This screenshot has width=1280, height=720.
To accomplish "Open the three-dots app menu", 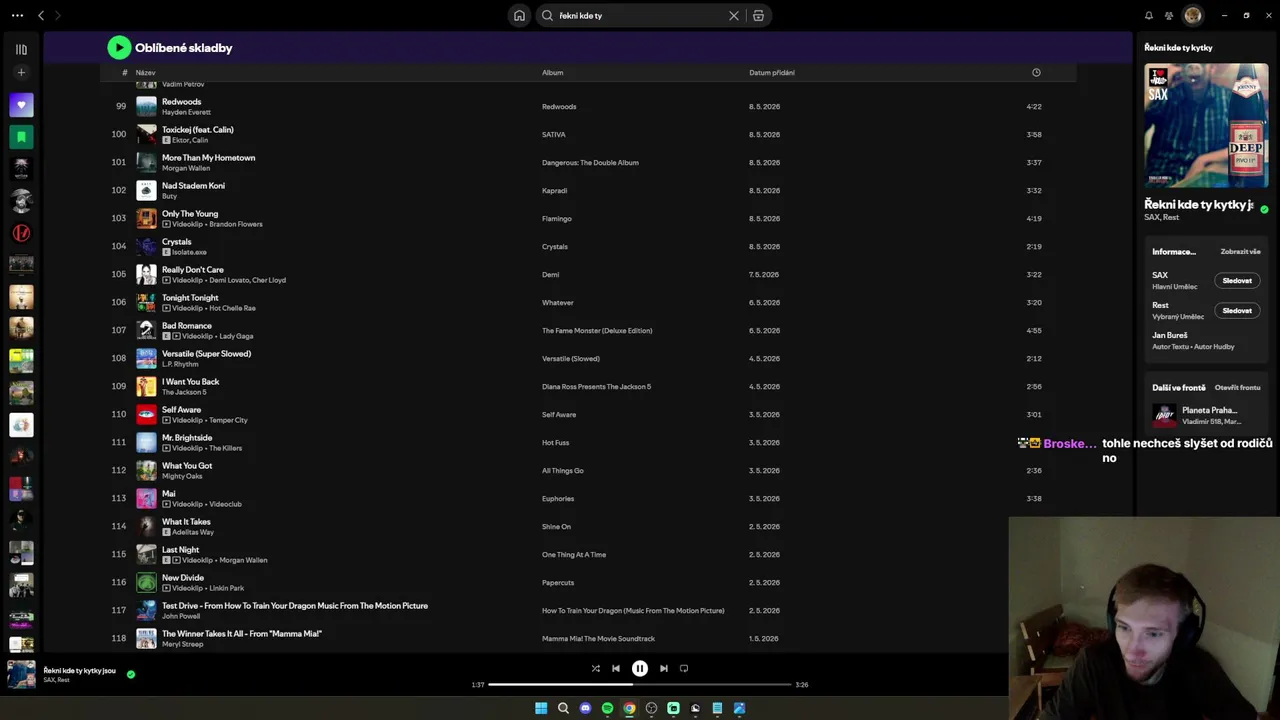I will click(x=17, y=16).
